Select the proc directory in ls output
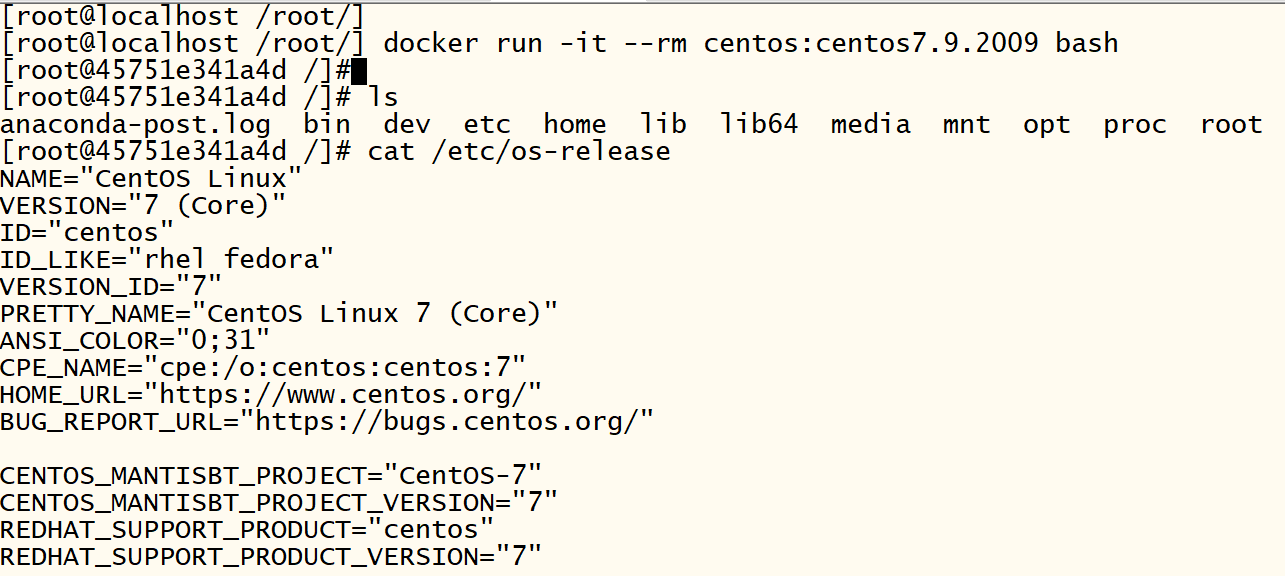This screenshot has width=1285, height=576. click(x=1135, y=125)
